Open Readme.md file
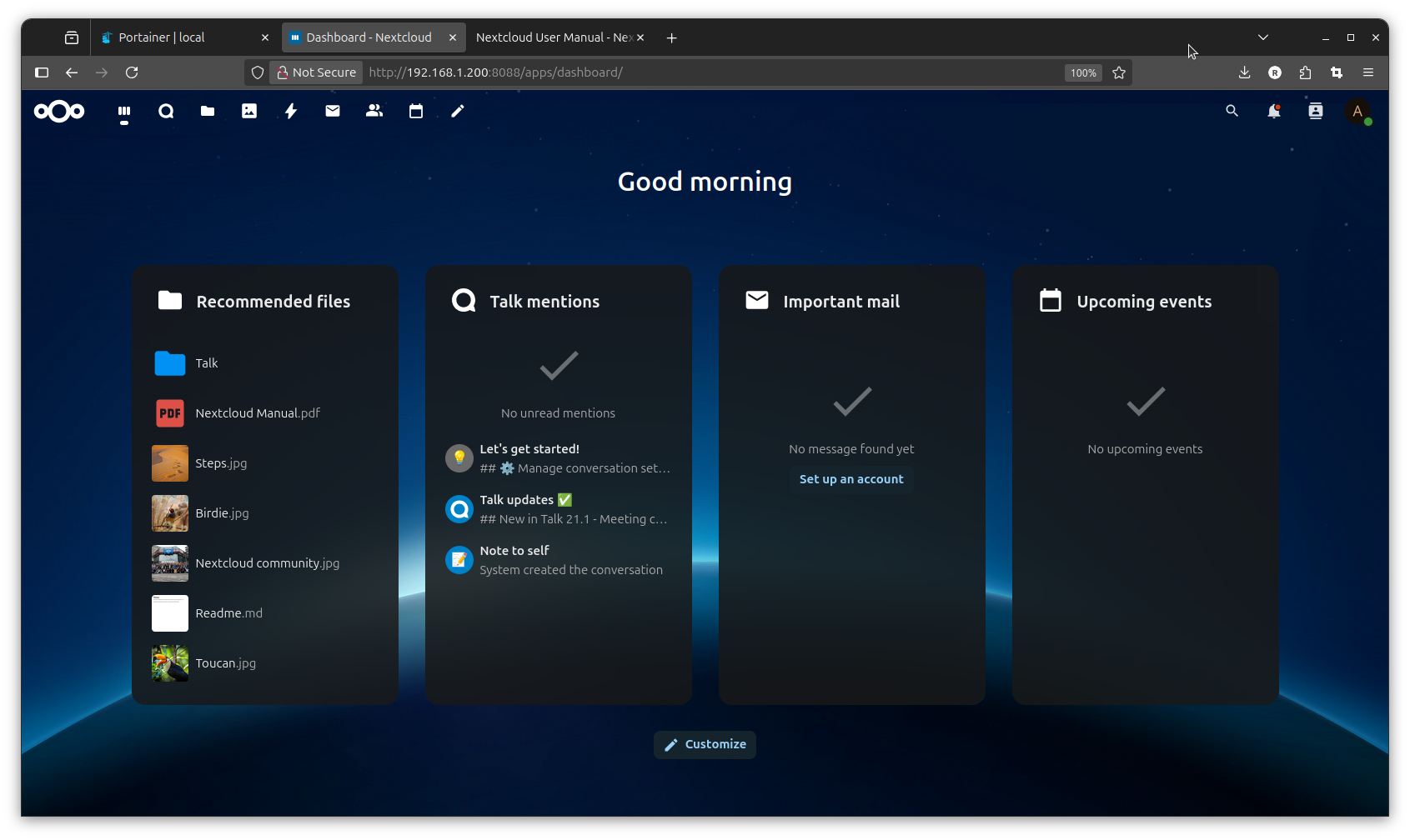This screenshot has height=840, width=1410. [x=264, y=613]
